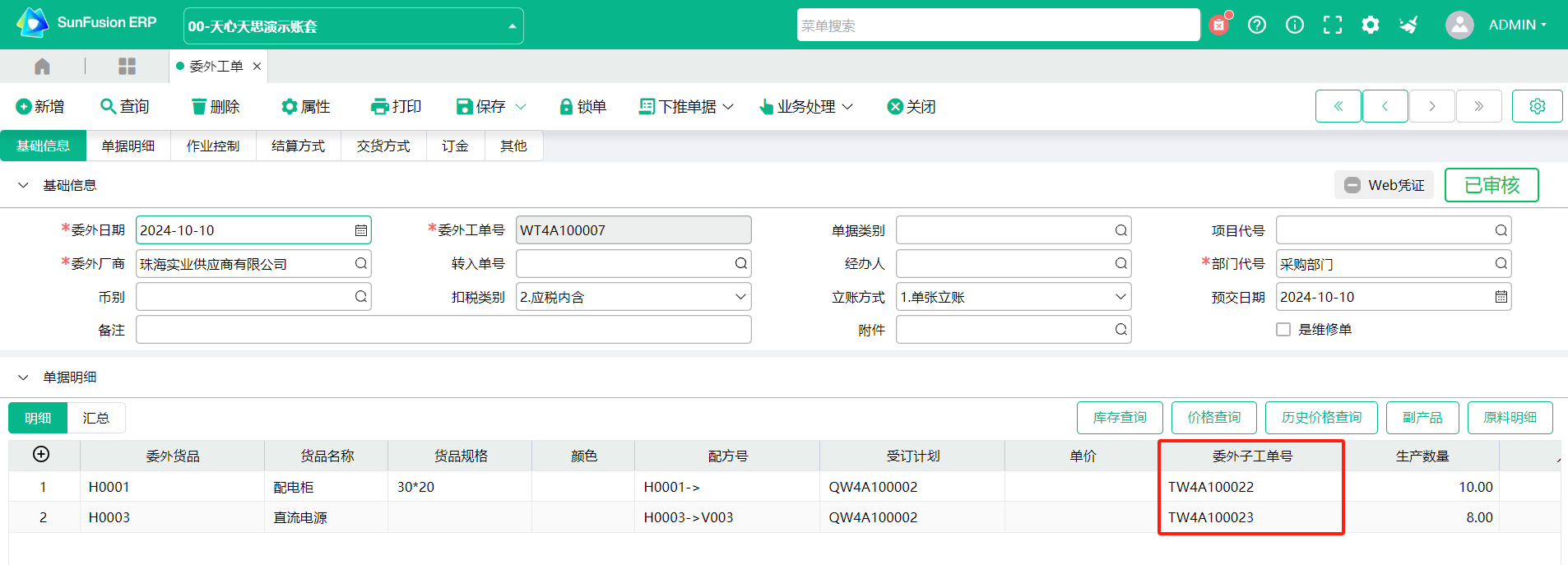
Task: Go to next record arrow
Action: [x=1432, y=106]
